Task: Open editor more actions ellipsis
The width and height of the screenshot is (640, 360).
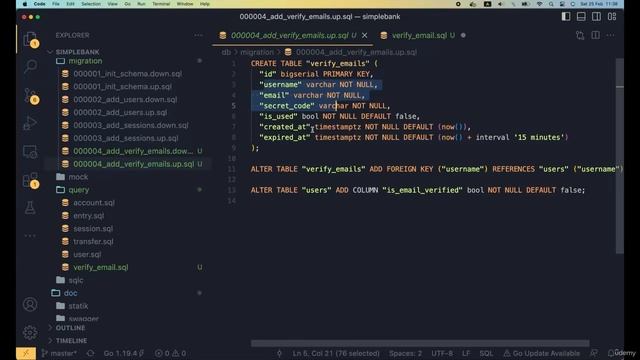Action: tap(611, 36)
